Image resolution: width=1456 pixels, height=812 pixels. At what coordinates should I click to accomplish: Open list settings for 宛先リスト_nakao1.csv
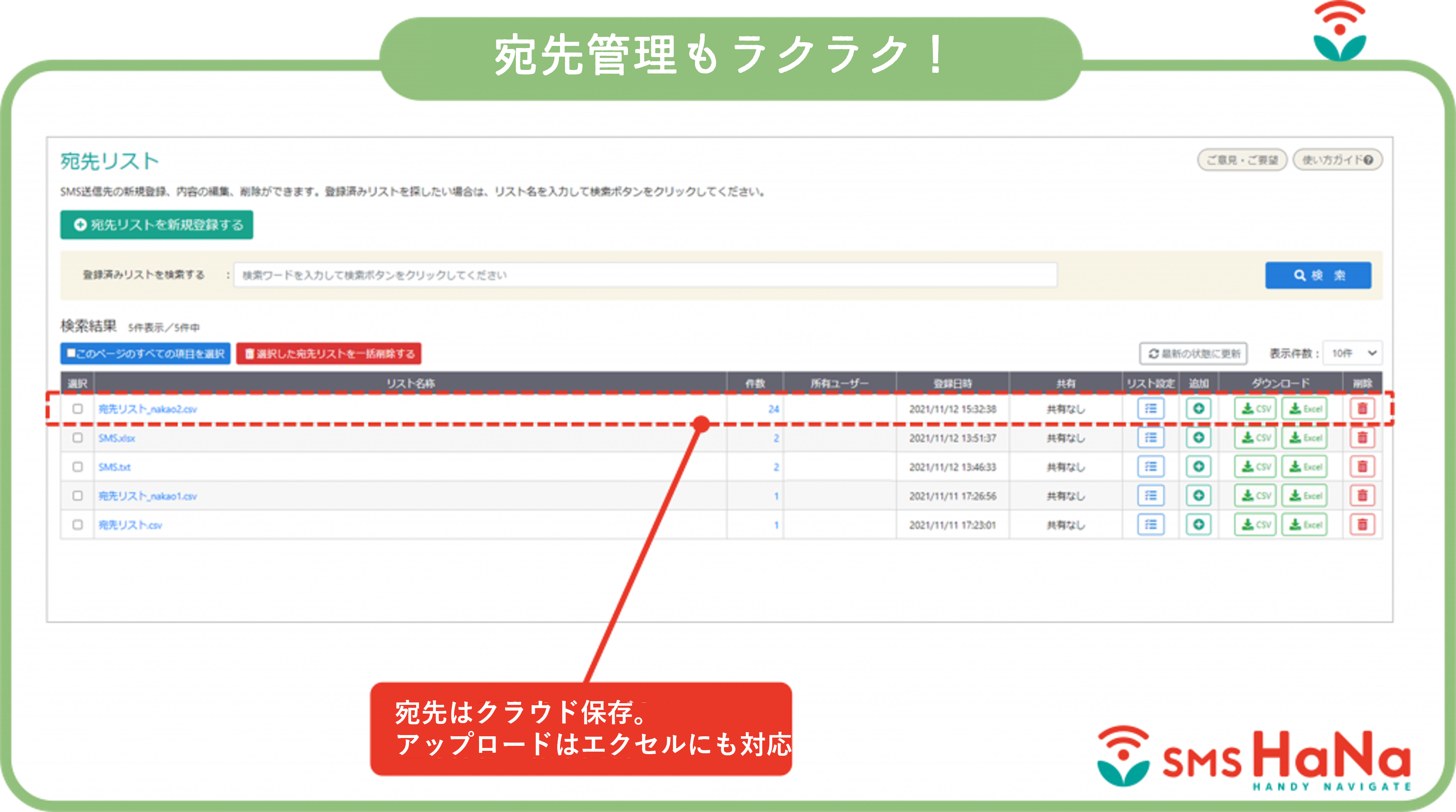[1150, 496]
